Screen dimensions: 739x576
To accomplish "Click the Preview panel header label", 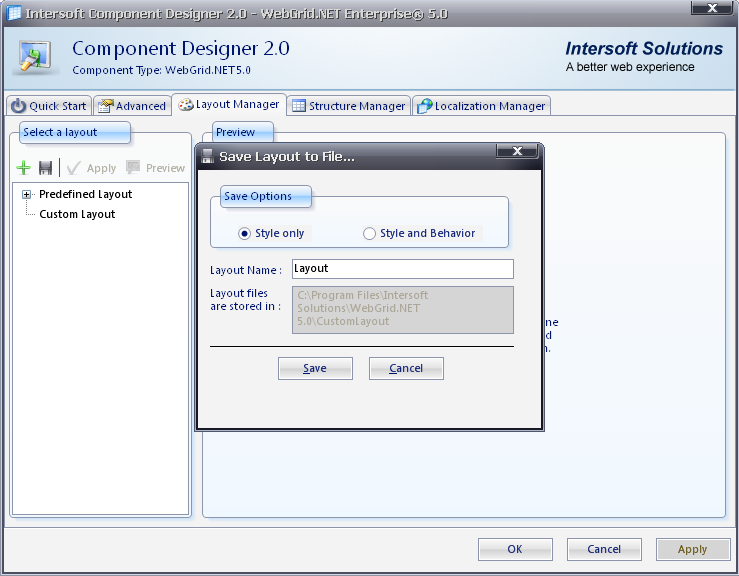I will 242,132.
